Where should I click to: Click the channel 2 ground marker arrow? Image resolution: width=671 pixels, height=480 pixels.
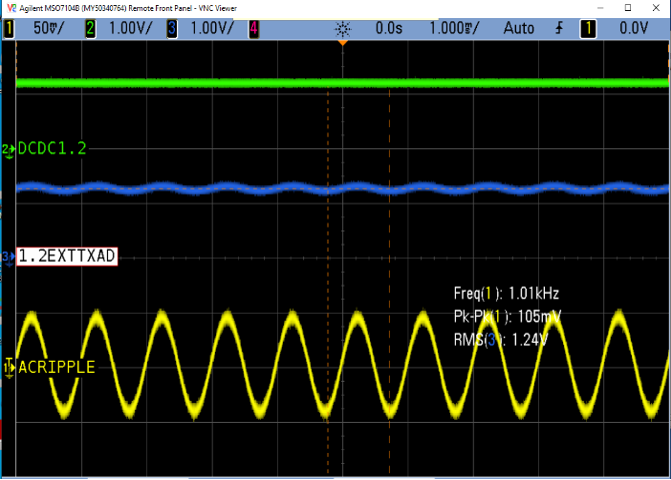9,149
